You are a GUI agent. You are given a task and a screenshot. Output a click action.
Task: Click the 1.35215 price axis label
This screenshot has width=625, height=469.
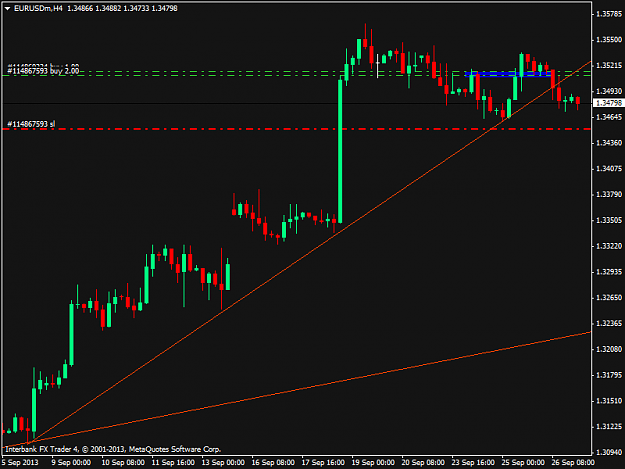coord(609,65)
